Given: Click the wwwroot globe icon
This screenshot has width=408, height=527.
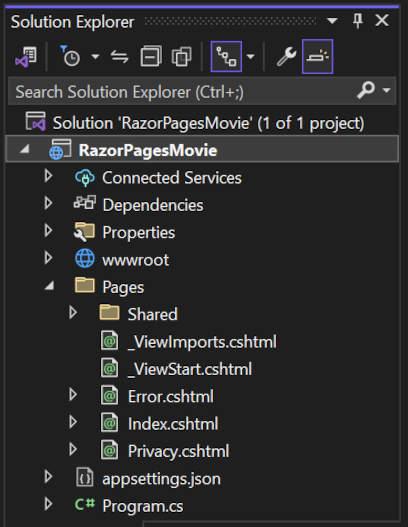Looking at the screenshot, I should [85, 258].
